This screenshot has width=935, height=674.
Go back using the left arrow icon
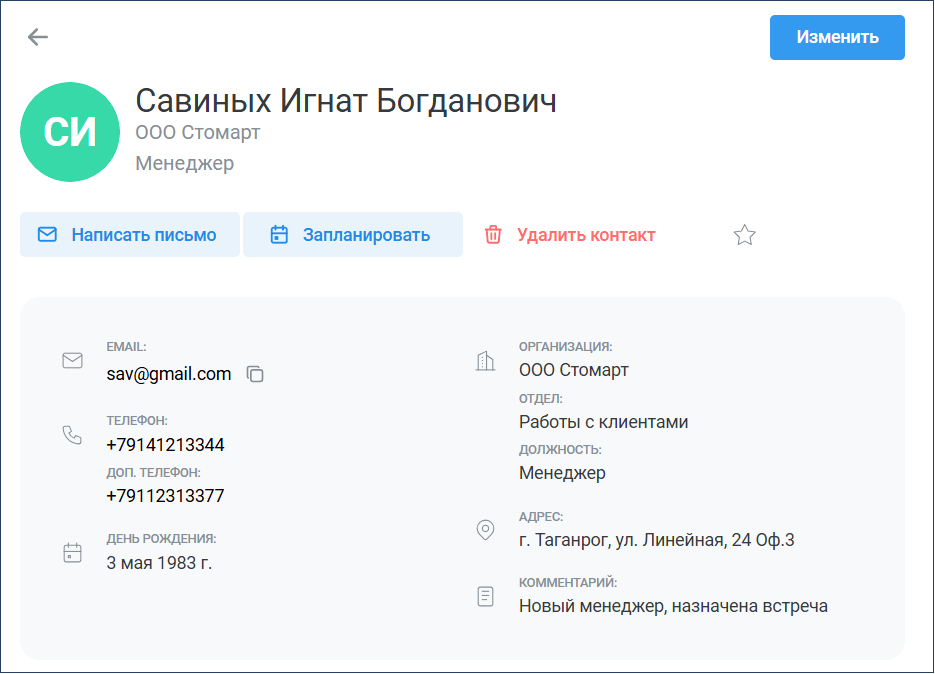(x=38, y=37)
